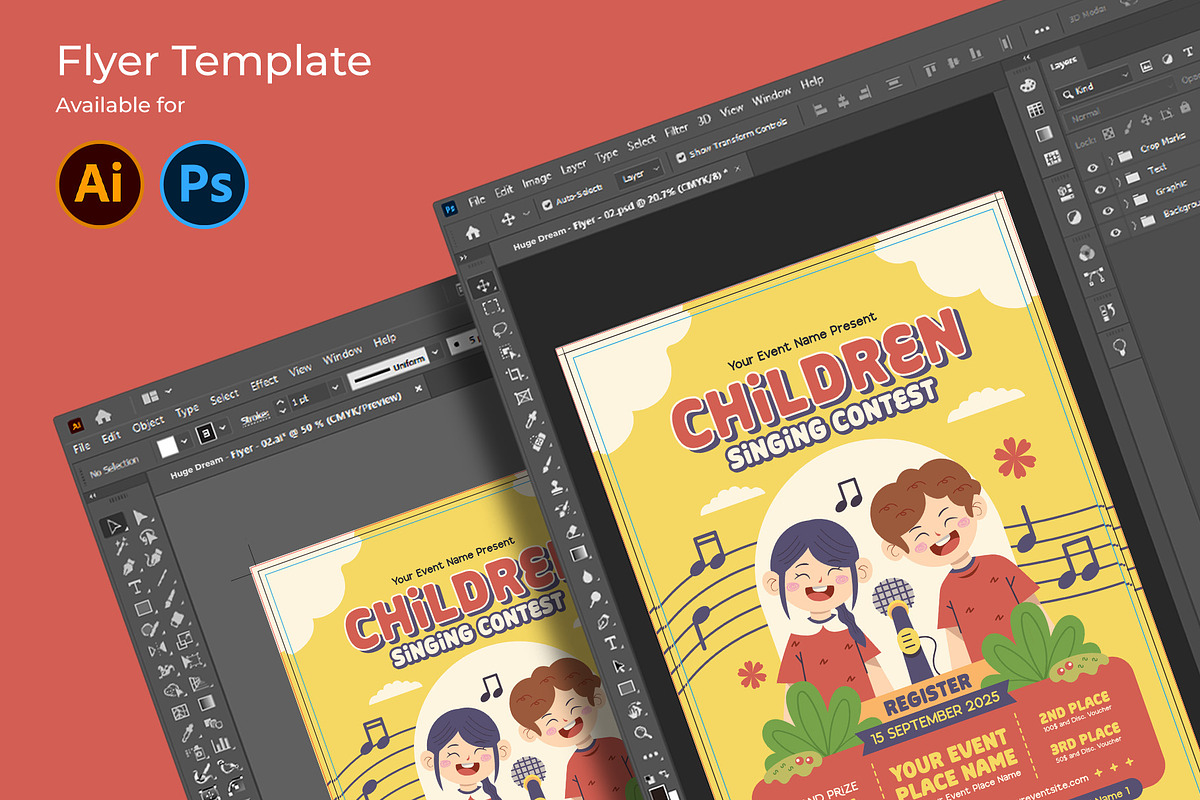Screen dimensions: 1200x800
Task: Open Photoshop's Window menu
Action: (x=771, y=97)
